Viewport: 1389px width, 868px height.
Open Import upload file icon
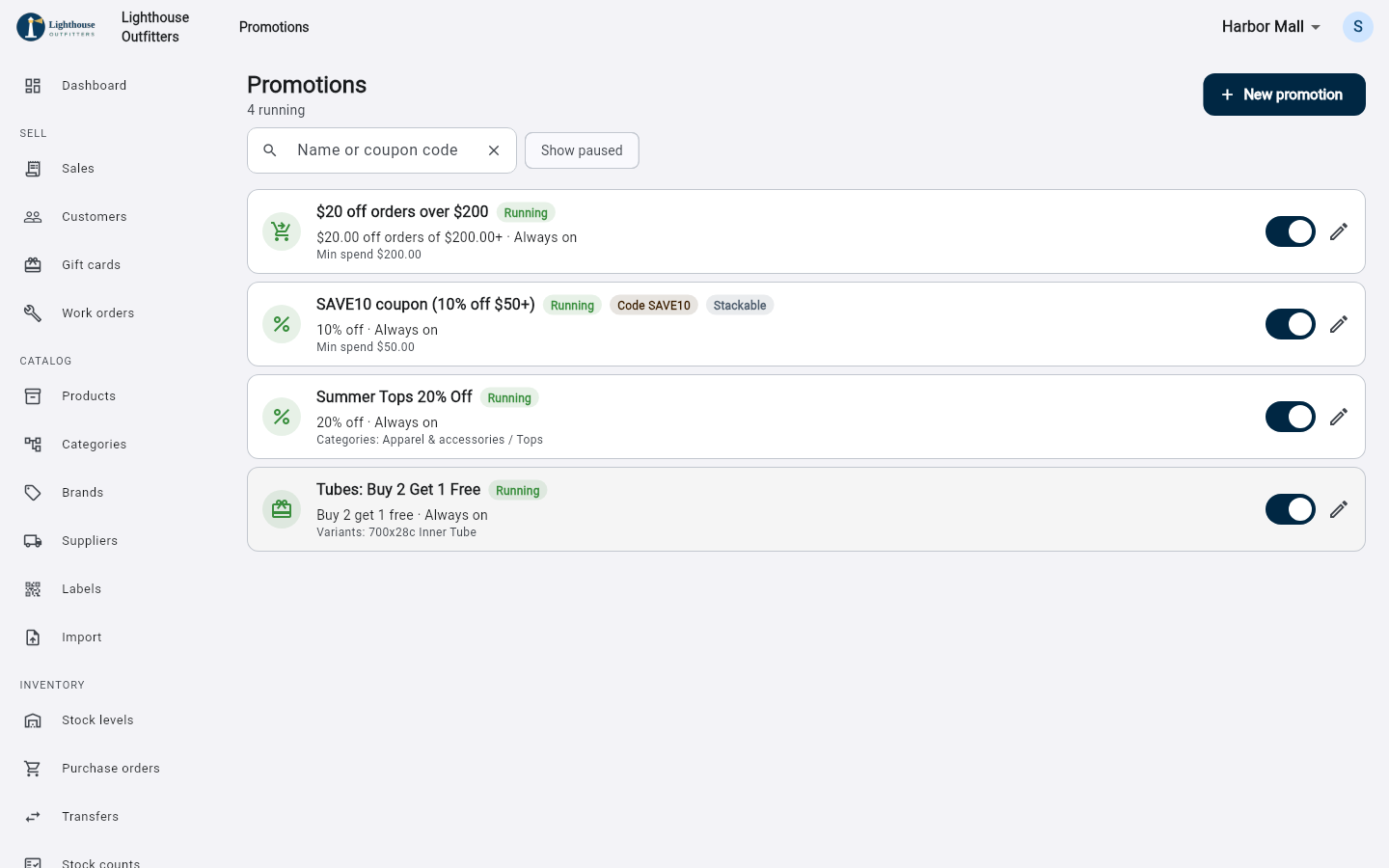(x=33, y=637)
